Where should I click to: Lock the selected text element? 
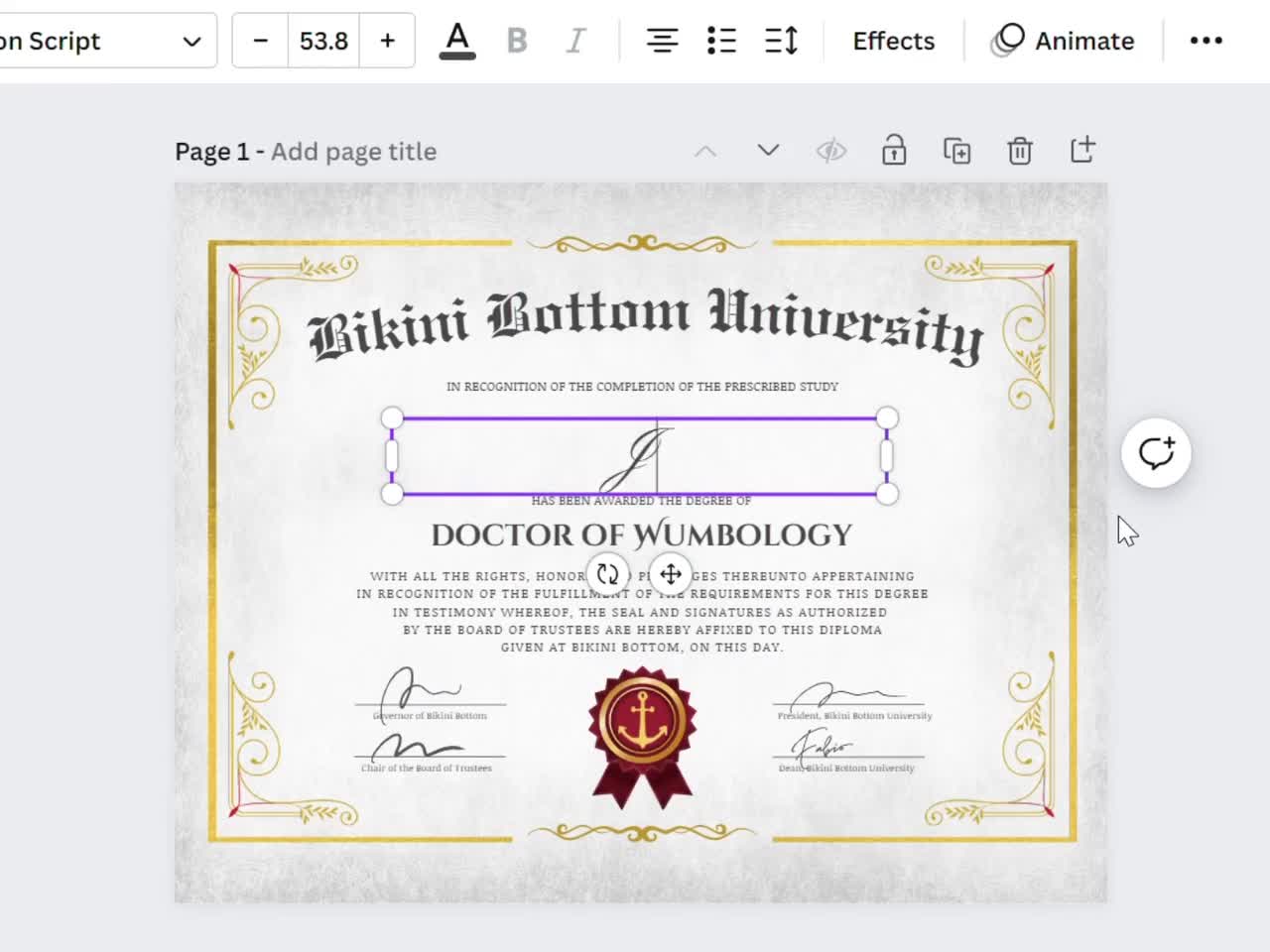click(893, 150)
